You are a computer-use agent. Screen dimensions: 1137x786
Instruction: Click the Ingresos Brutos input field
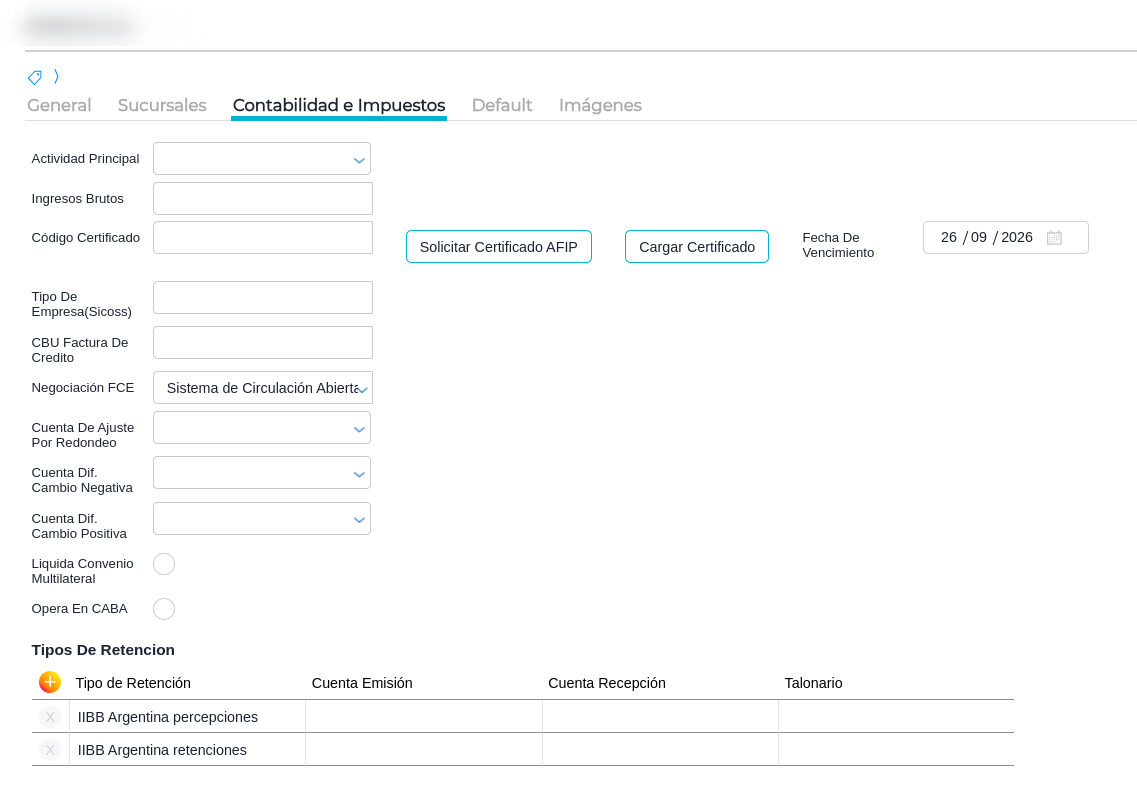(263, 198)
